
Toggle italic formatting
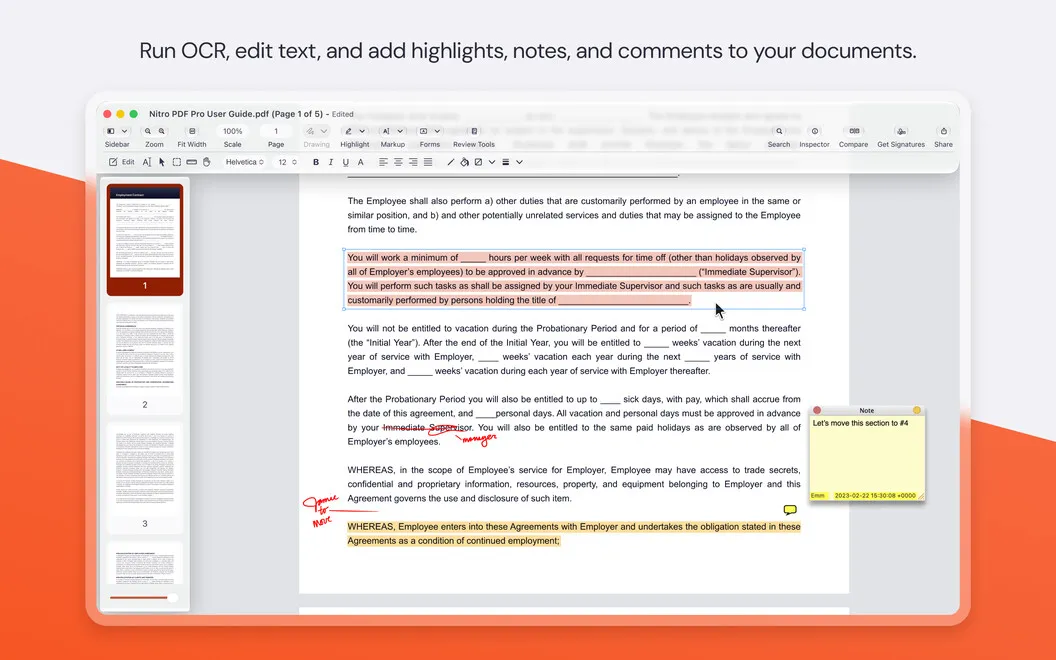click(331, 162)
